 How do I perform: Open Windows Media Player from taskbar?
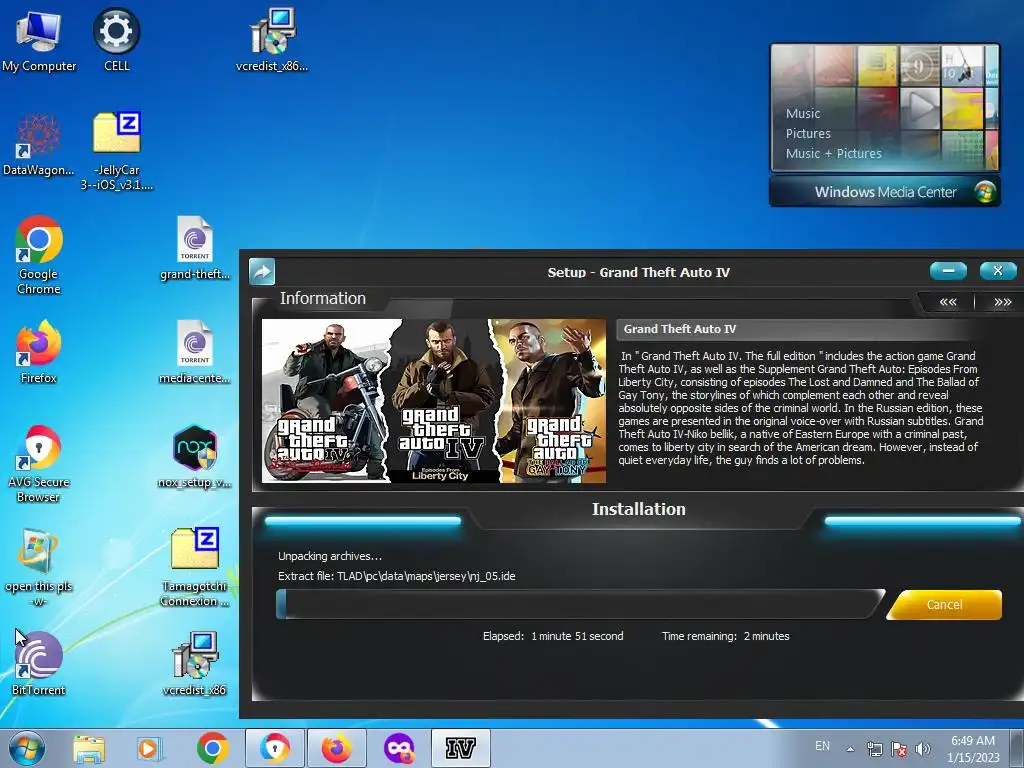[x=149, y=748]
